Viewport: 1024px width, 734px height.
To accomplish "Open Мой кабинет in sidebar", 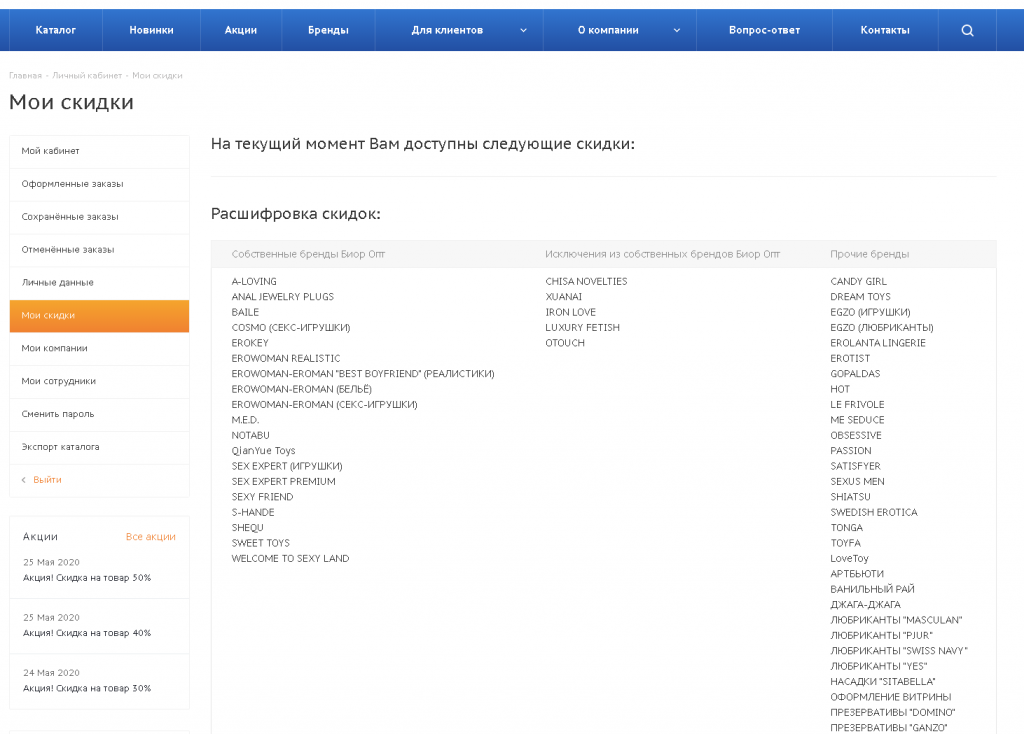I will coord(99,151).
